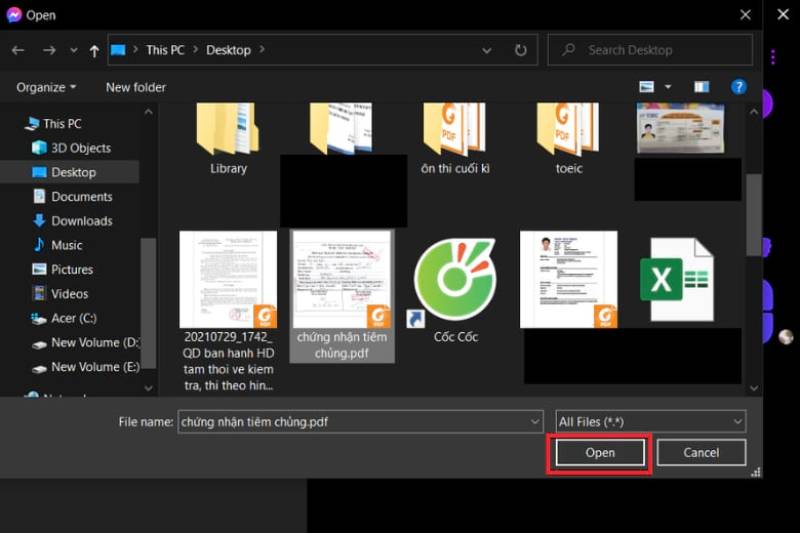Open the Library folder
800x533 pixels.
point(228,135)
